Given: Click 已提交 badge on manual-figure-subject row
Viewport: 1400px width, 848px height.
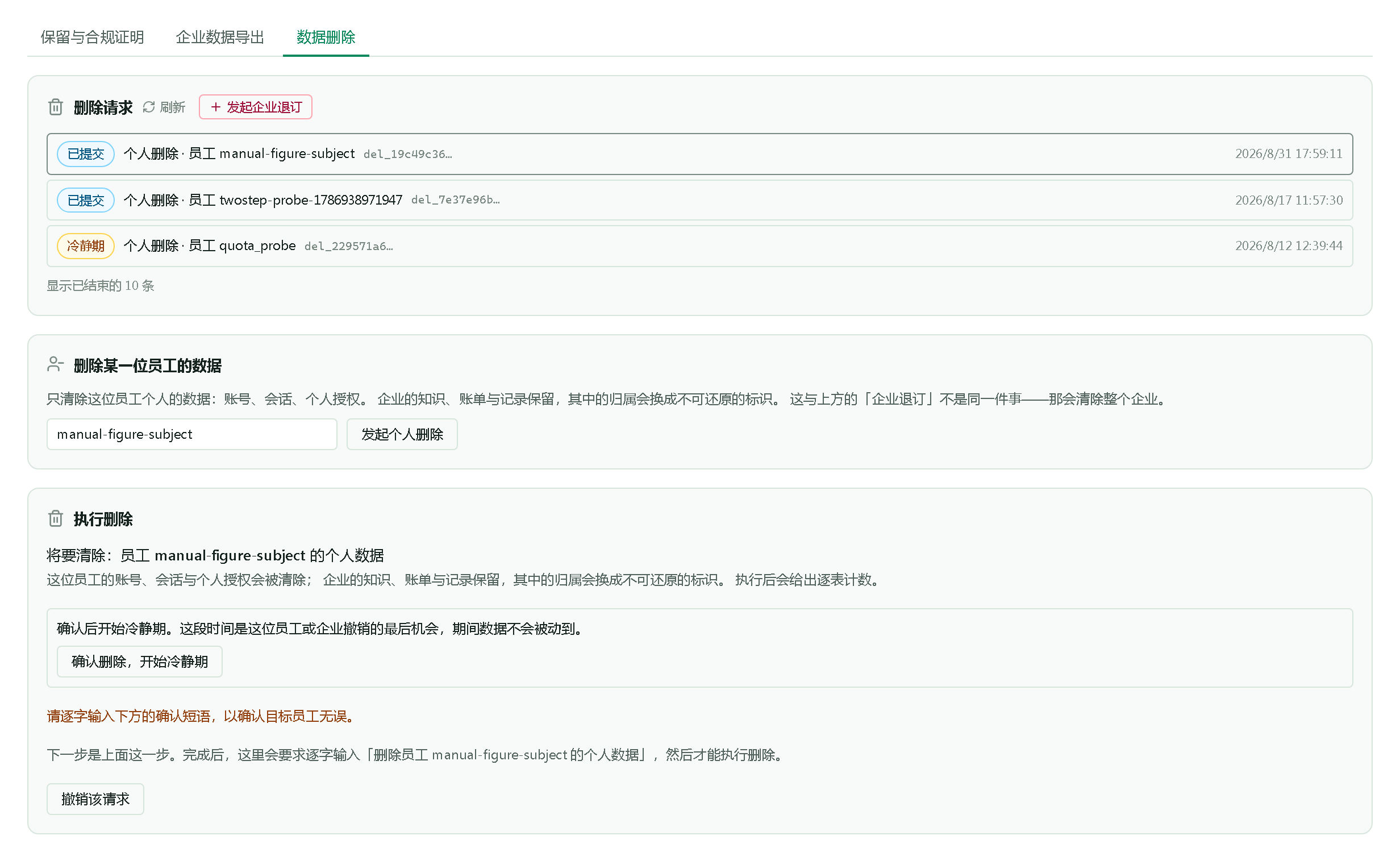Looking at the screenshot, I should coord(86,154).
